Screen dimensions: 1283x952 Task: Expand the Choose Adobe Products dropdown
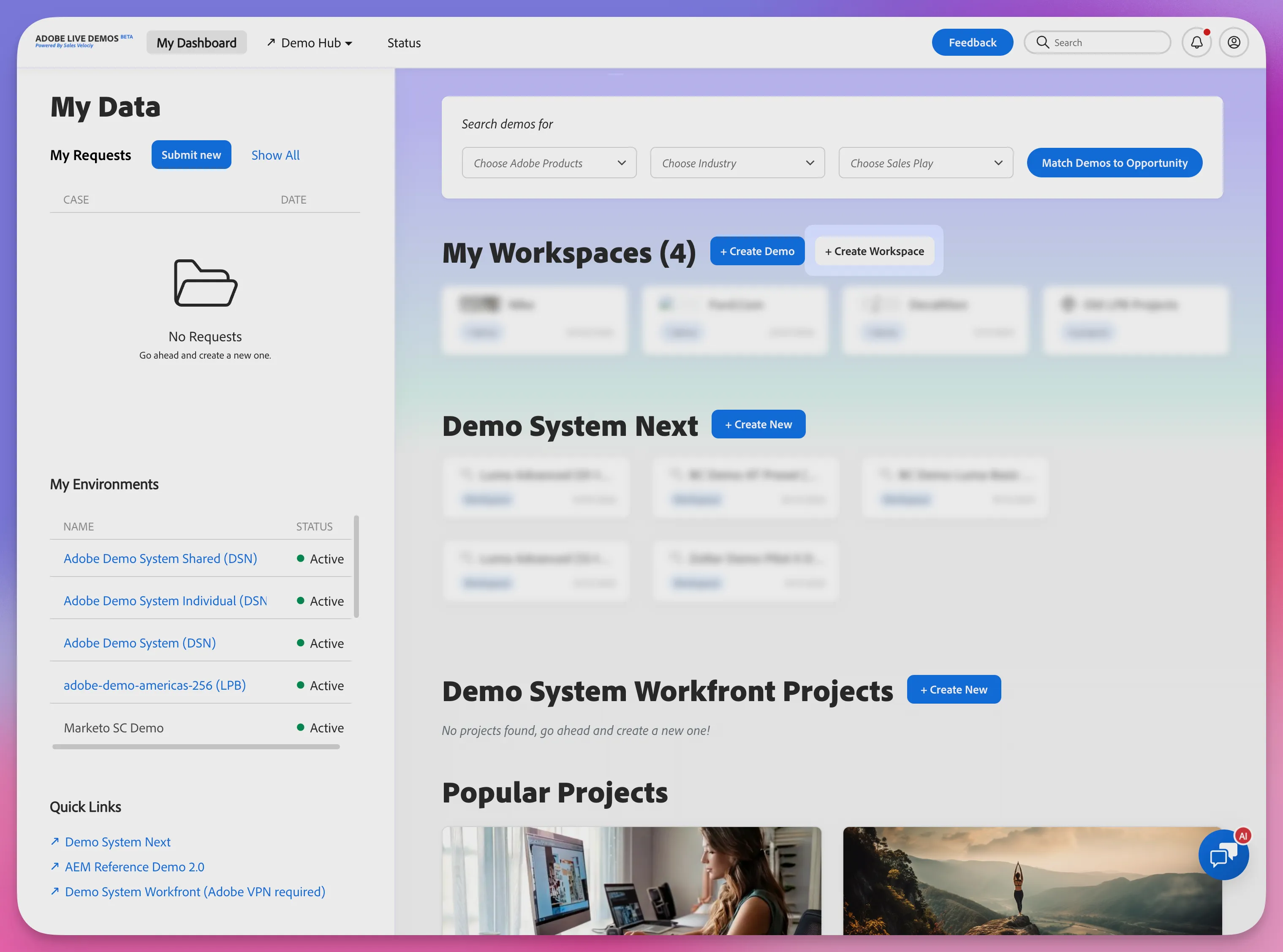[549, 163]
